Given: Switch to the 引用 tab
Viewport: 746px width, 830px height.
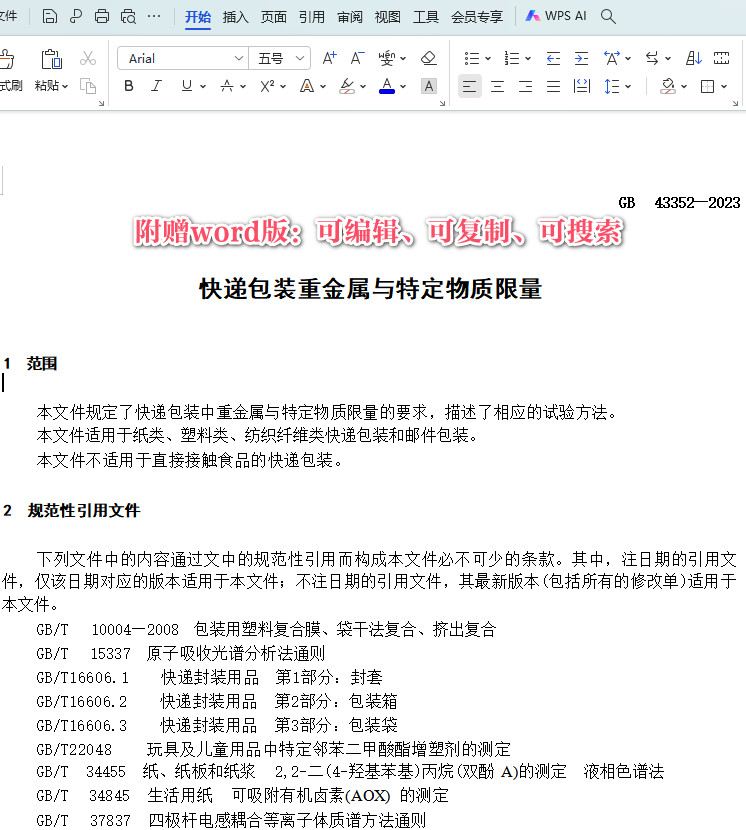Looking at the screenshot, I should point(312,17).
